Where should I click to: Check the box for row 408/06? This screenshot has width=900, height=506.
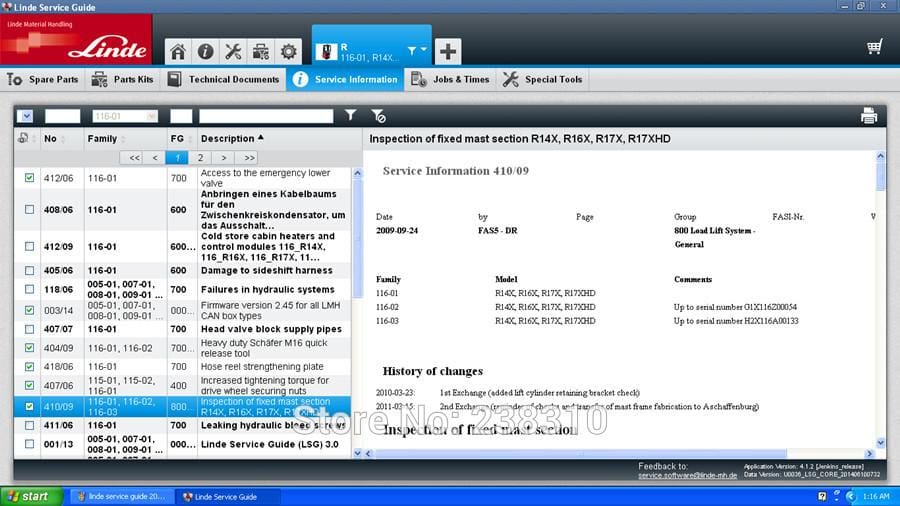(x=29, y=209)
